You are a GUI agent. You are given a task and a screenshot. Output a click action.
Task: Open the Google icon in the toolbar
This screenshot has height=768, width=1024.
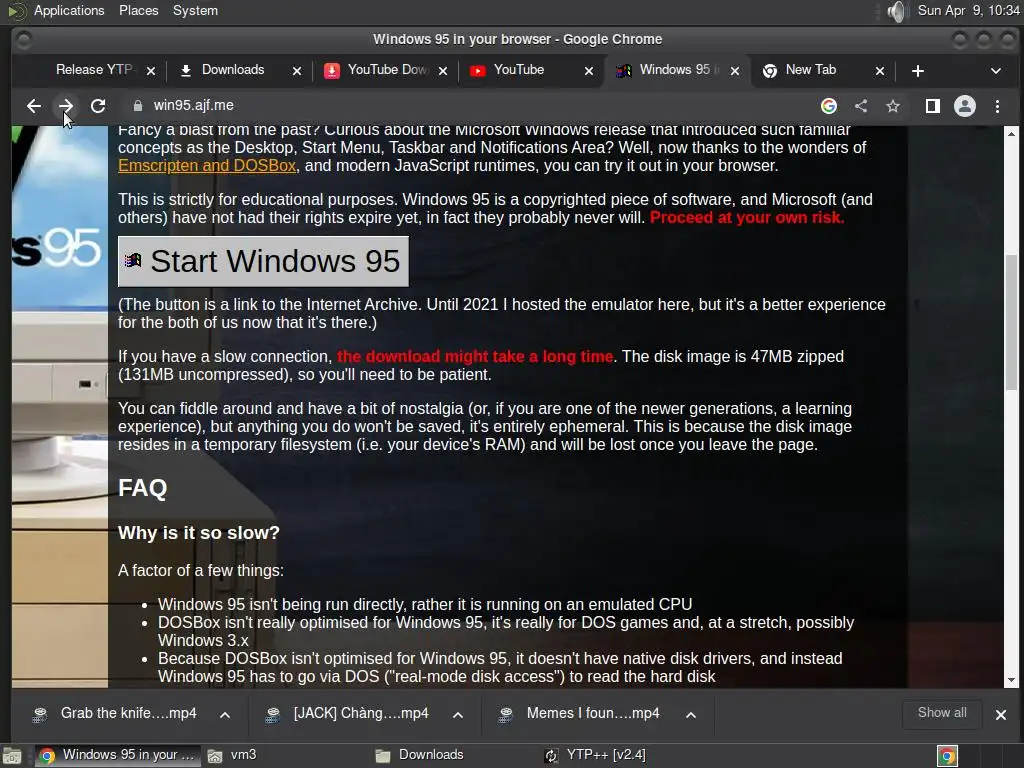[x=829, y=106]
